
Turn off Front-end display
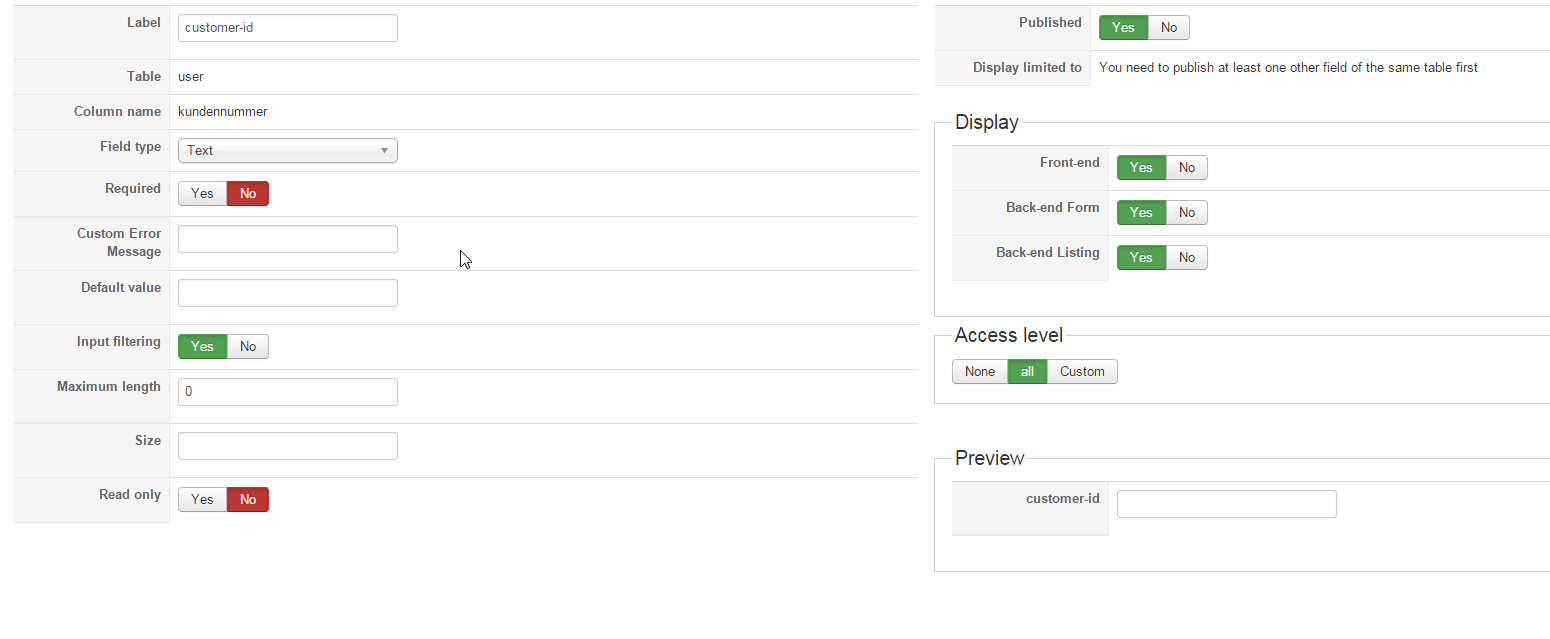click(x=1186, y=168)
